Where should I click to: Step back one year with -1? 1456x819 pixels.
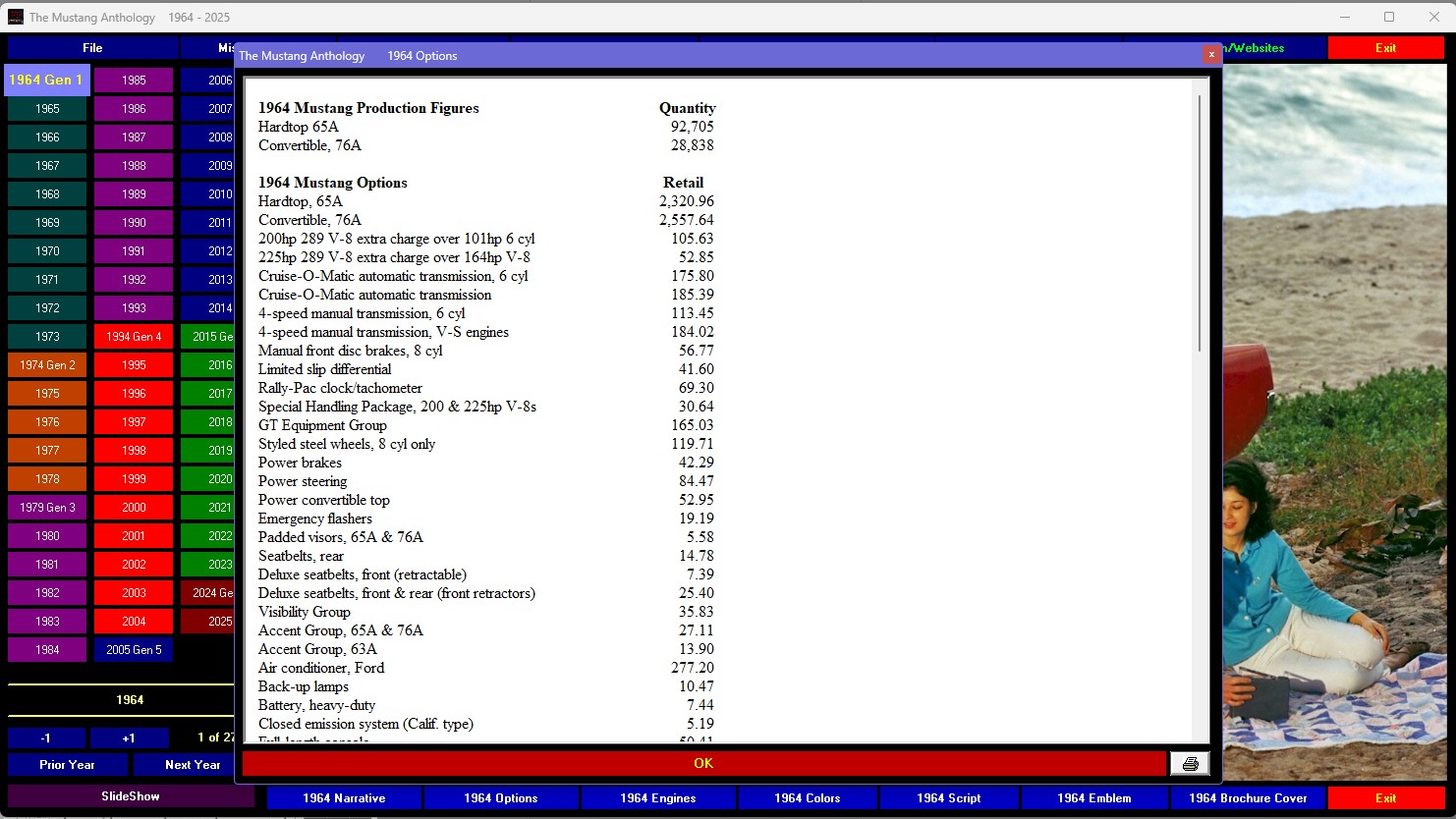pos(46,737)
